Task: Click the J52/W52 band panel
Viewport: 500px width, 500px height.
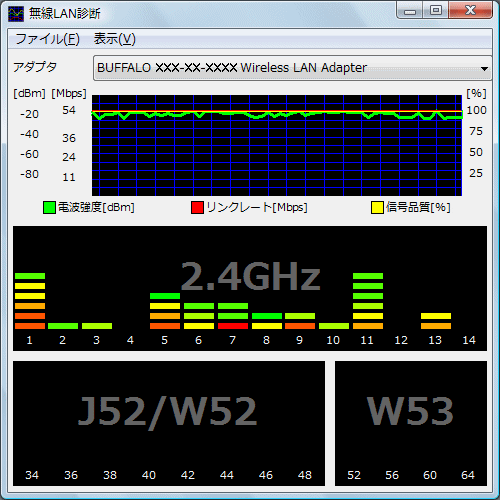Action: click(x=169, y=423)
